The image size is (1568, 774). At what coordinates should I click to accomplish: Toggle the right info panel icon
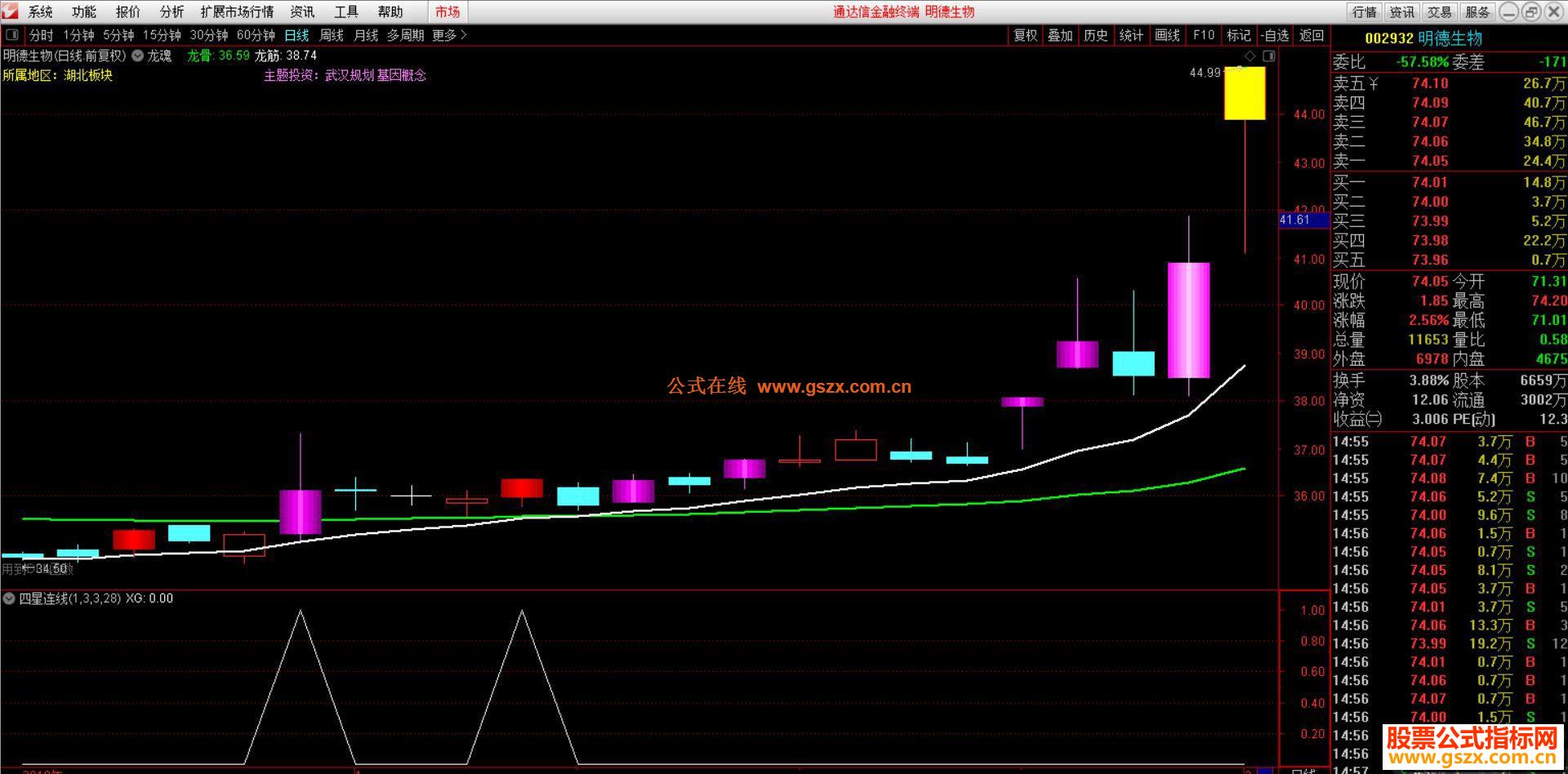click(1268, 56)
